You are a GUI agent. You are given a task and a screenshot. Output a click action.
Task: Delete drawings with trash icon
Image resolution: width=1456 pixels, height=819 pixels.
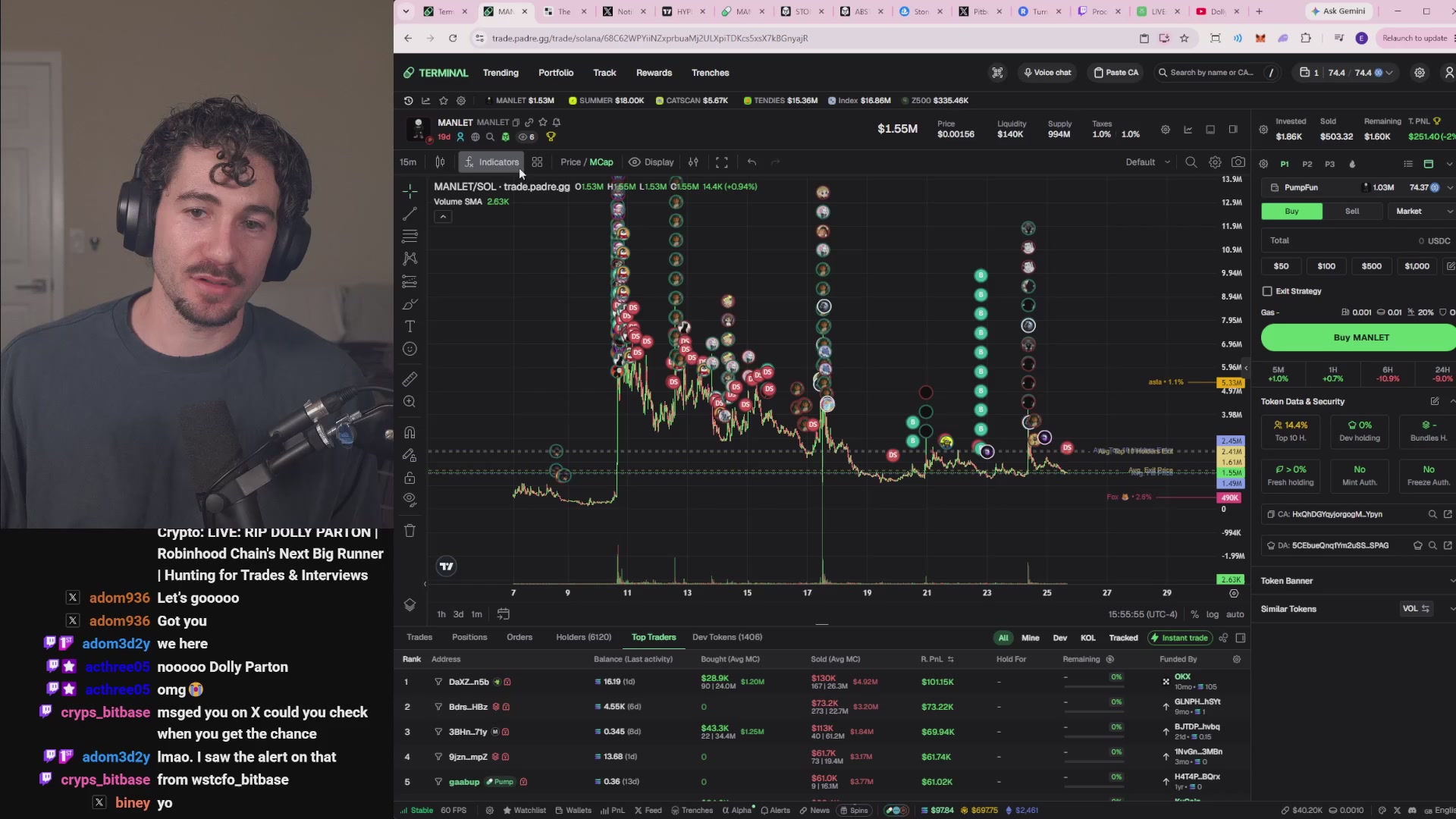[x=409, y=531]
